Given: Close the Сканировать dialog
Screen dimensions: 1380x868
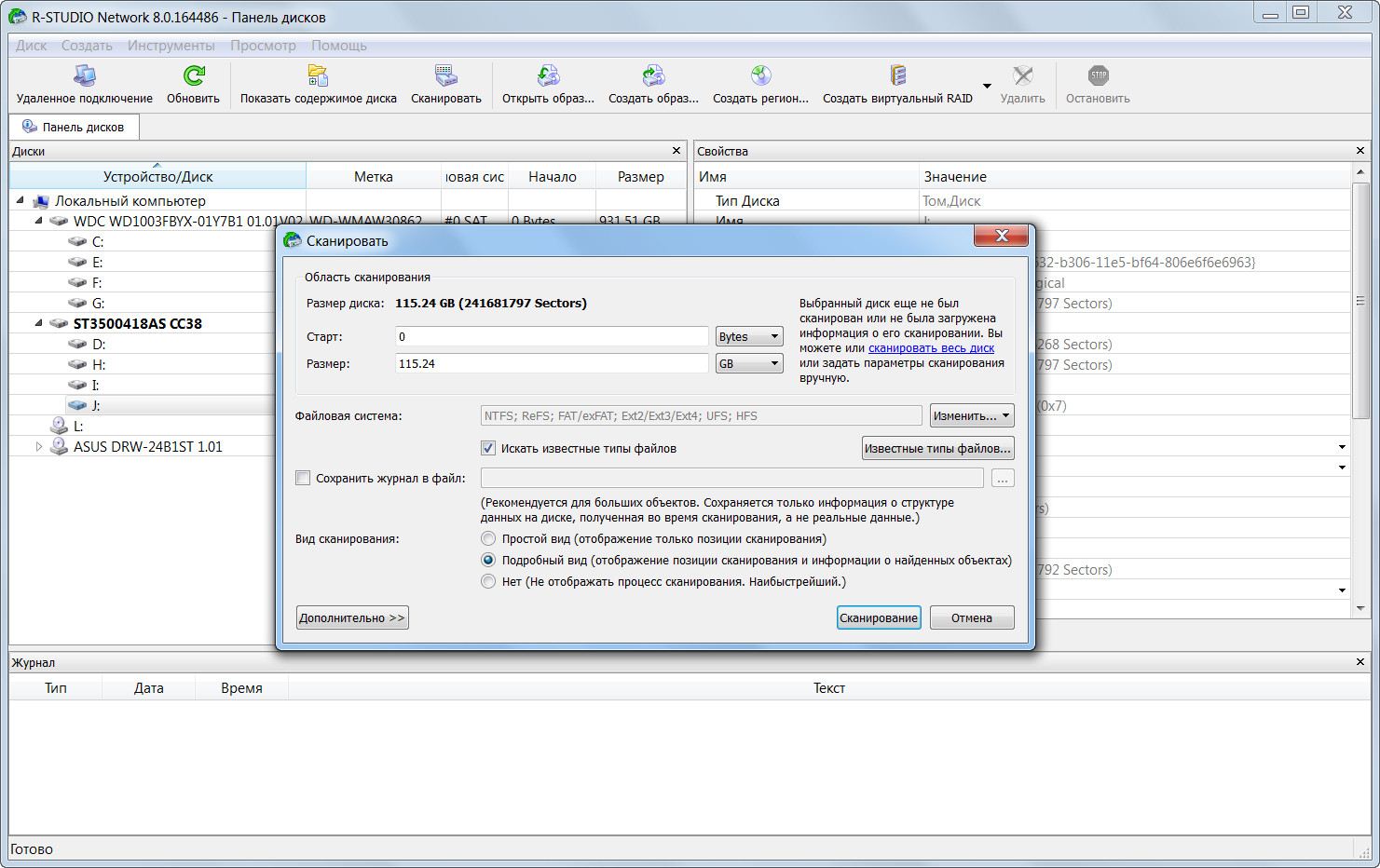Looking at the screenshot, I should coord(1002,237).
